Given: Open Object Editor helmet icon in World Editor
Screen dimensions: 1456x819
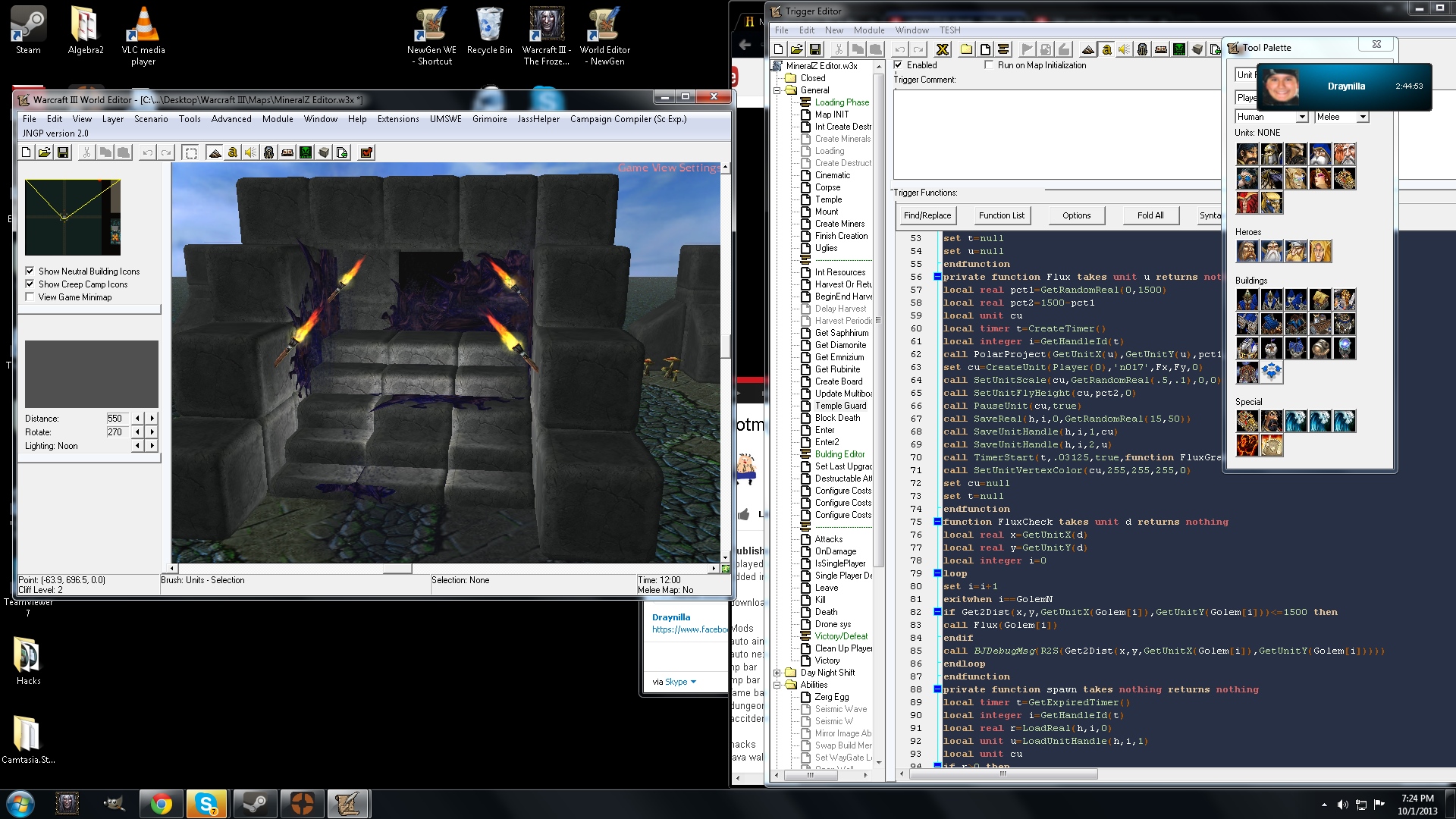Looking at the screenshot, I should pyautogui.click(x=269, y=152).
